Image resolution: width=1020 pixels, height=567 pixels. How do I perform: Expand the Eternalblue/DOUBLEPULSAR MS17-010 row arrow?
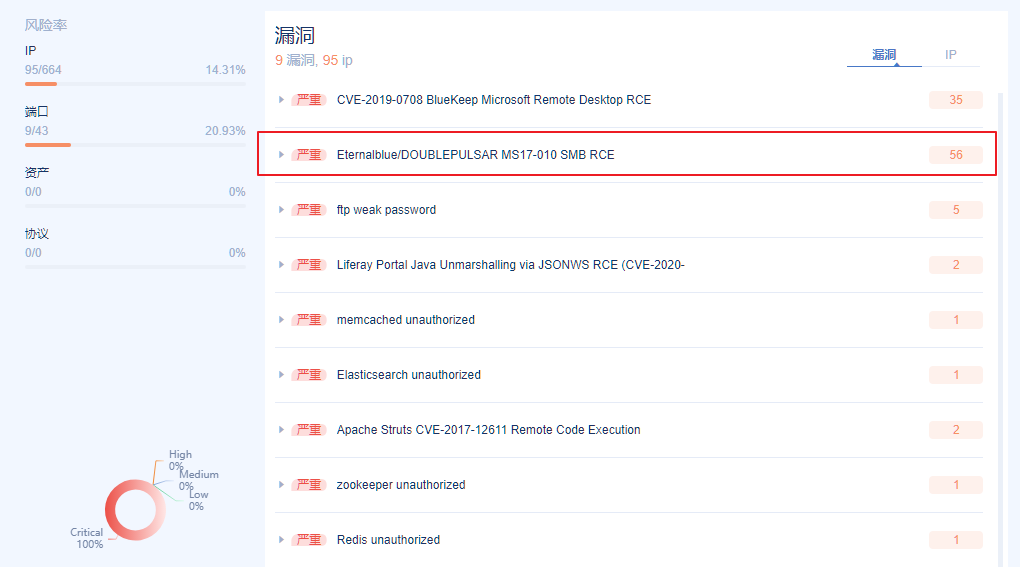(281, 155)
